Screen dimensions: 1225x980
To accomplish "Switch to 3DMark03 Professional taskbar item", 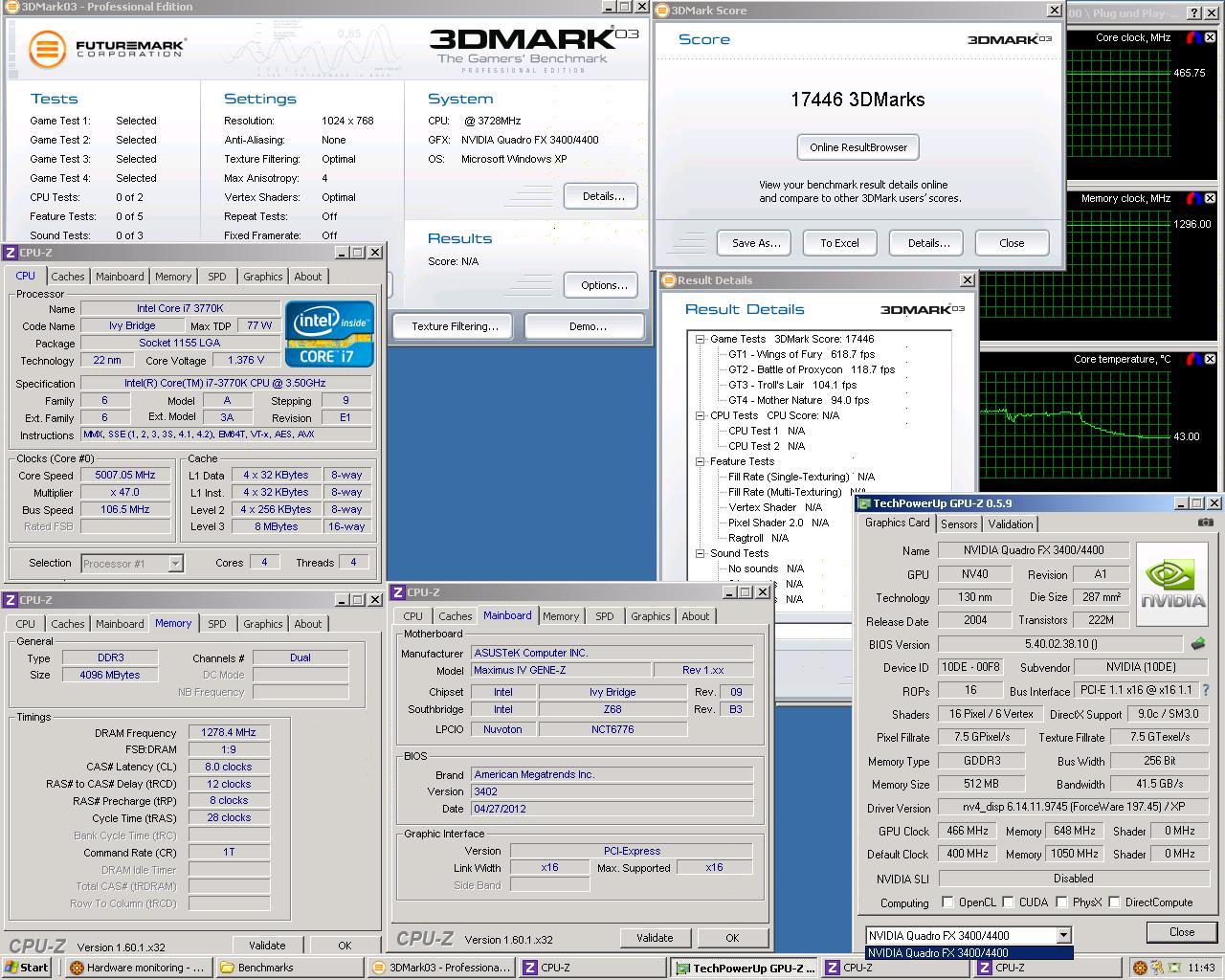I will (441, 968).
